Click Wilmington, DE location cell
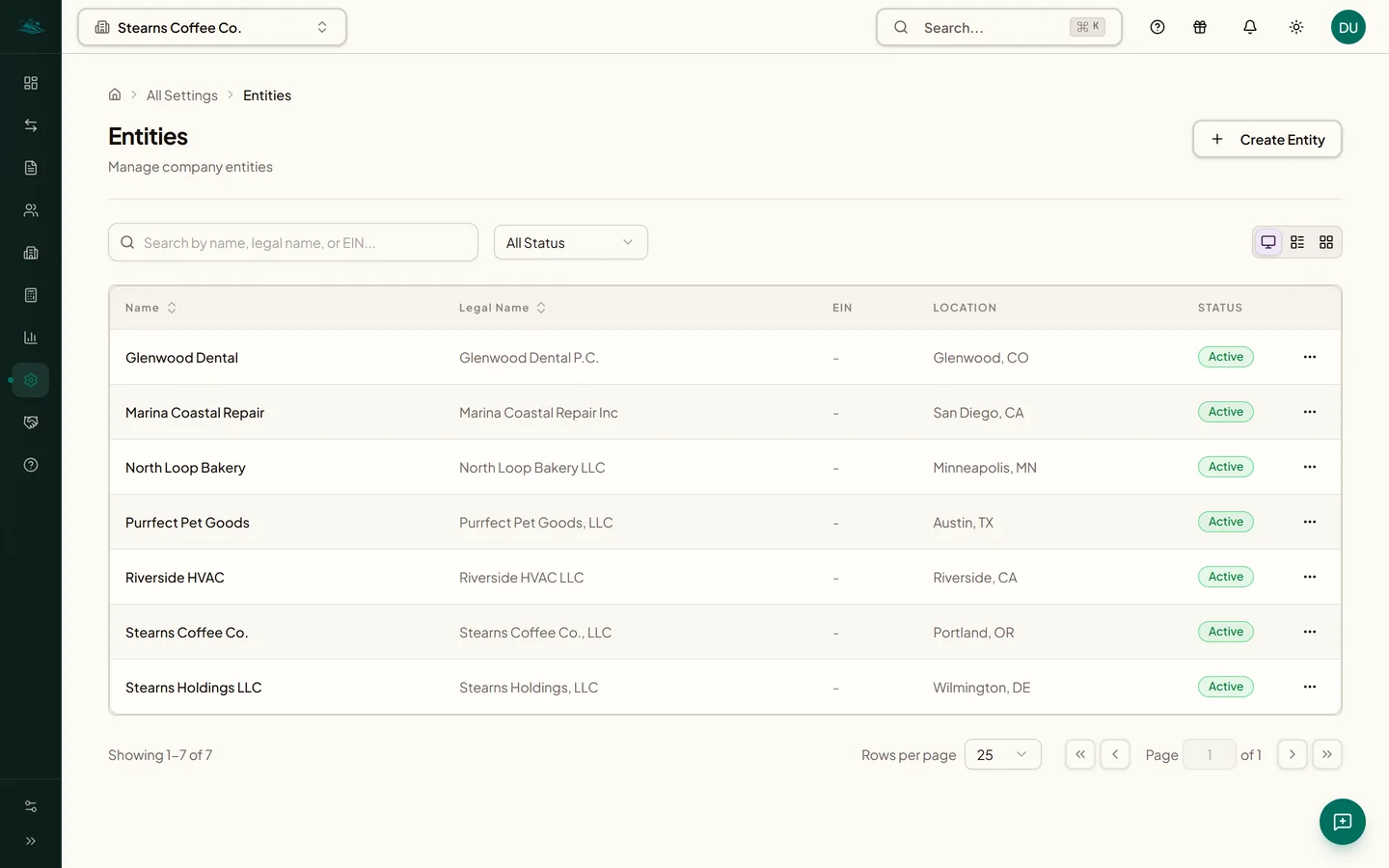The width and height of the screenshot is (1389, 868). (x=982, y=688)
